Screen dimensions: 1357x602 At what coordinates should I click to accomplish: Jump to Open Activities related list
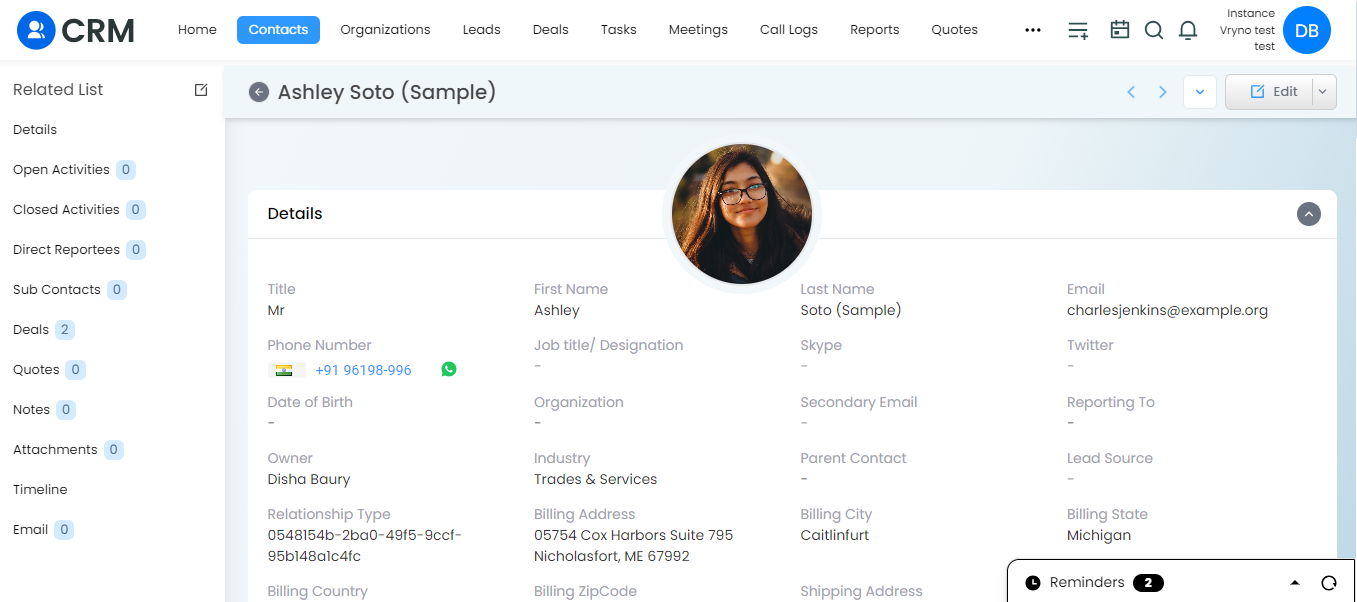pyautogui.click(x=61, y=170)
